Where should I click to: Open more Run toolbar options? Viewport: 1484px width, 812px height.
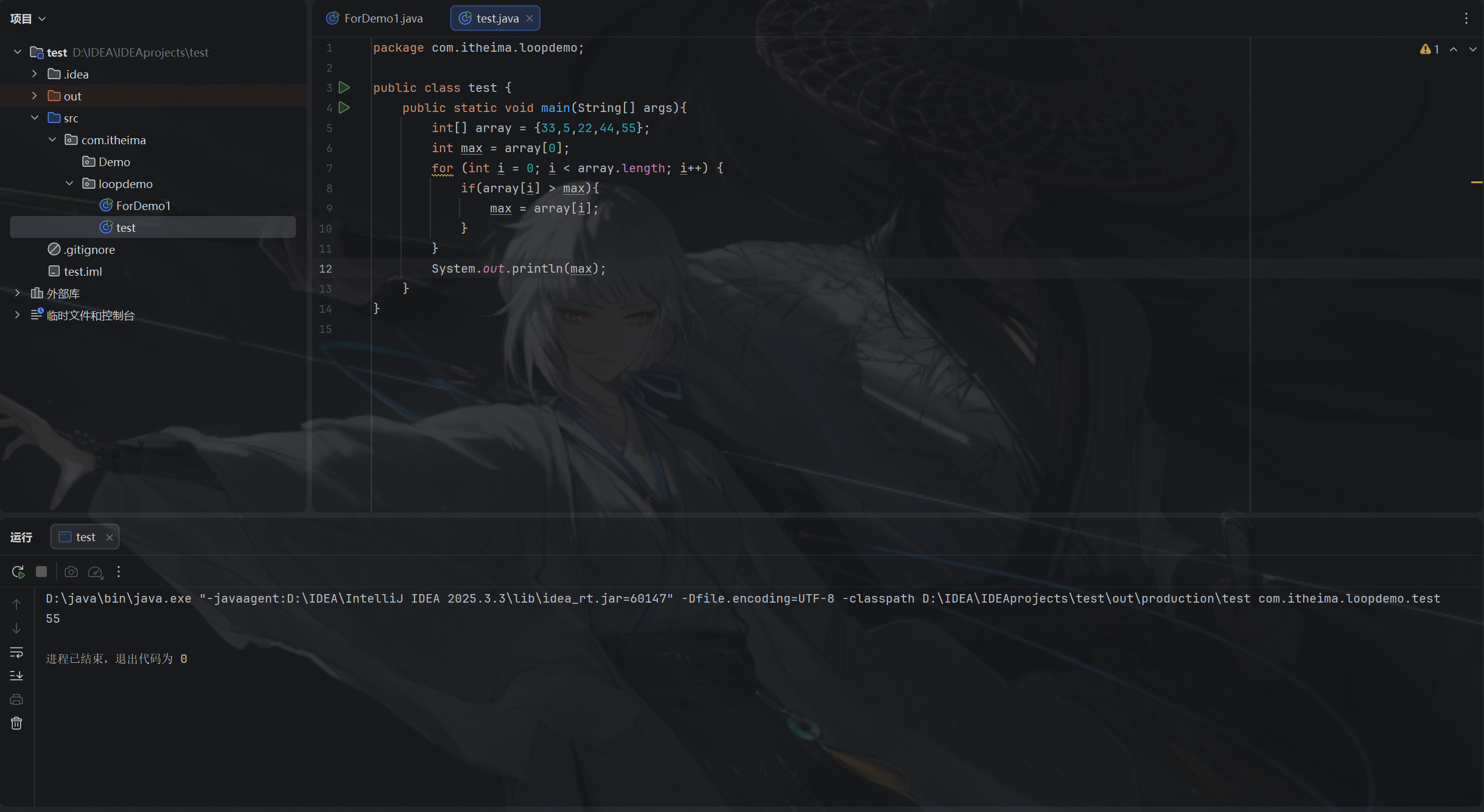119,572
